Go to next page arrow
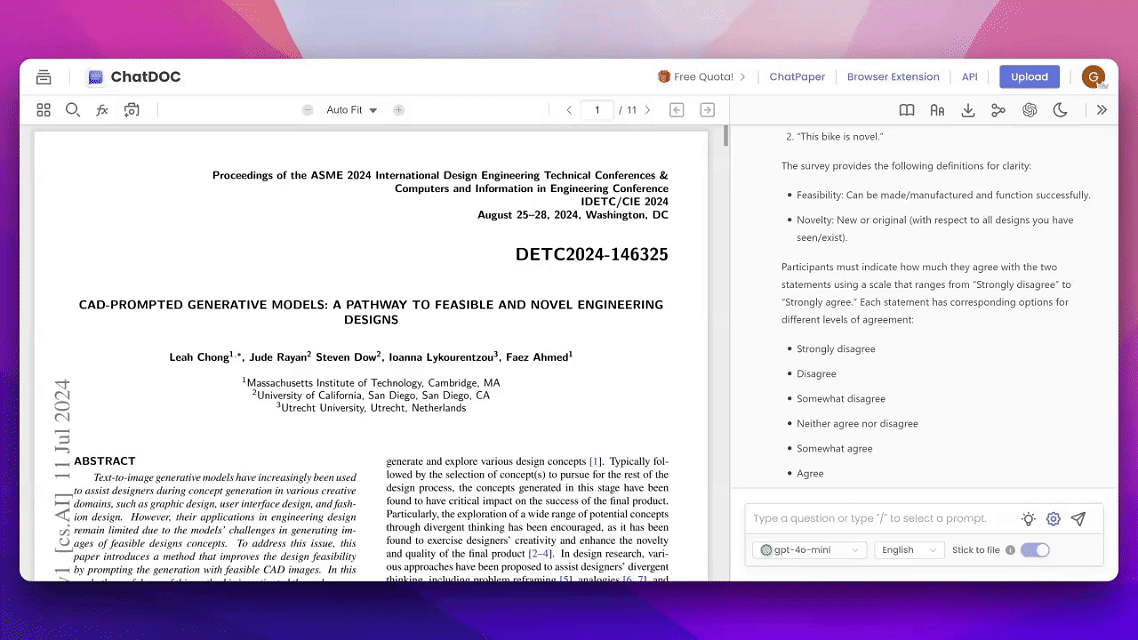The width and height of the screenshot is (1138, 640). [648, 110]
